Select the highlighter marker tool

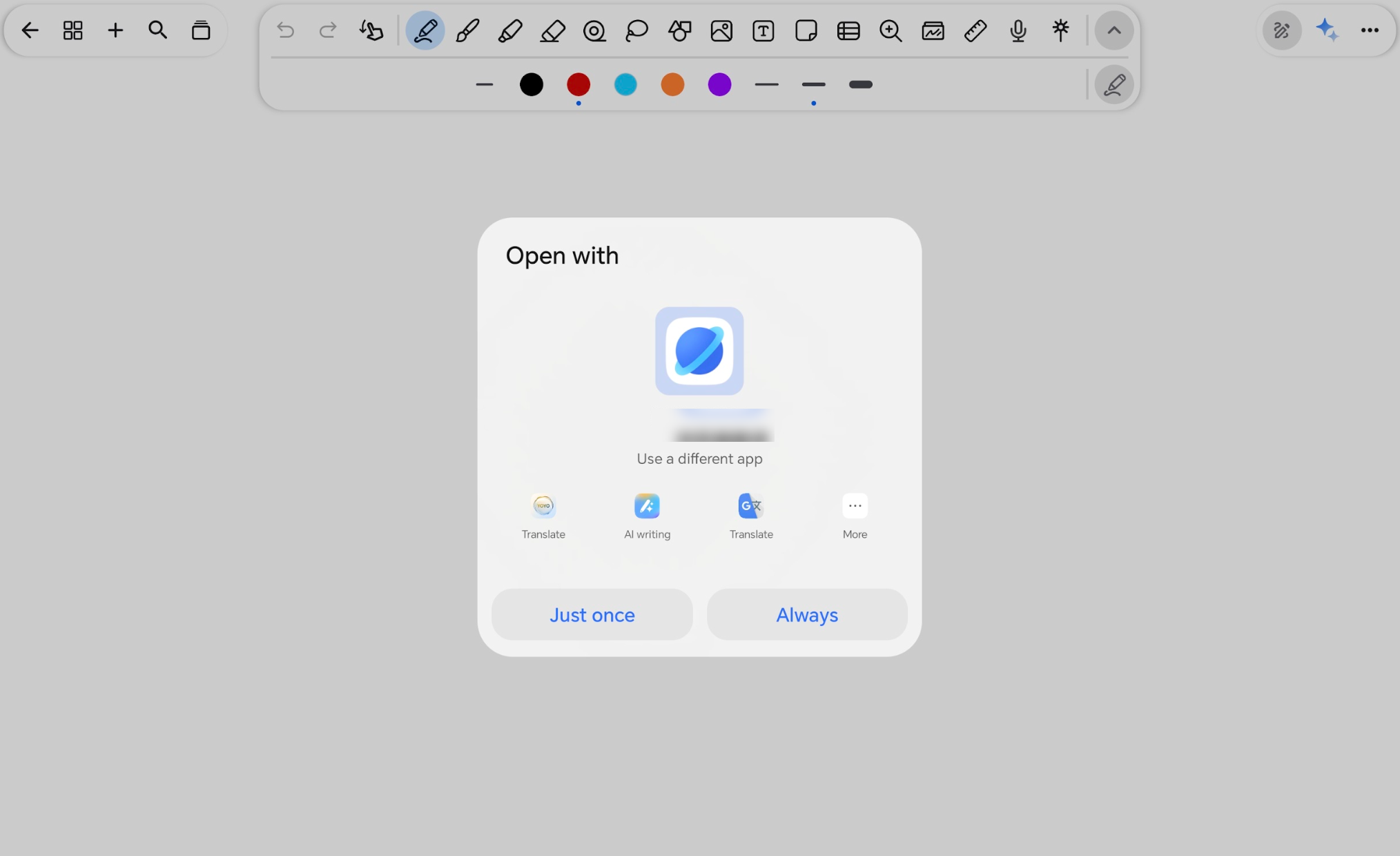click(x=510, y=30)
